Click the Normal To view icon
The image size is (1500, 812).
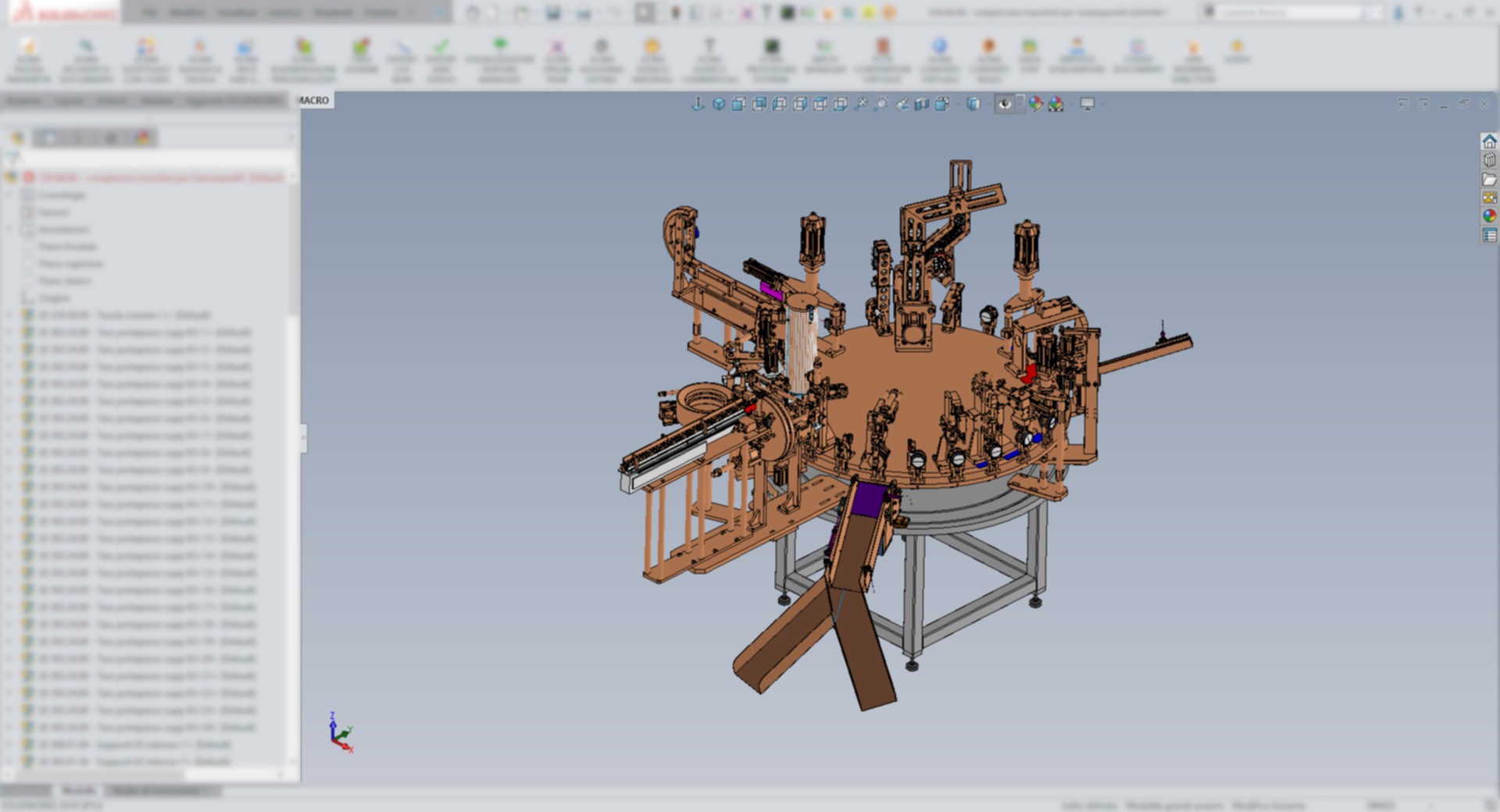click(x=698, y=104)
